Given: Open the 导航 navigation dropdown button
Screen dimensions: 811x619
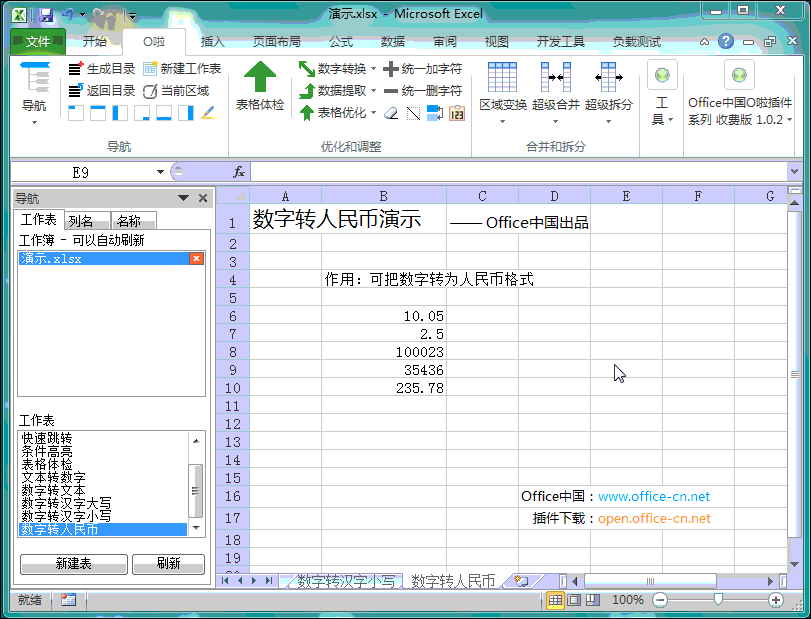Looking at the screenshot, I should coord(34,94).
